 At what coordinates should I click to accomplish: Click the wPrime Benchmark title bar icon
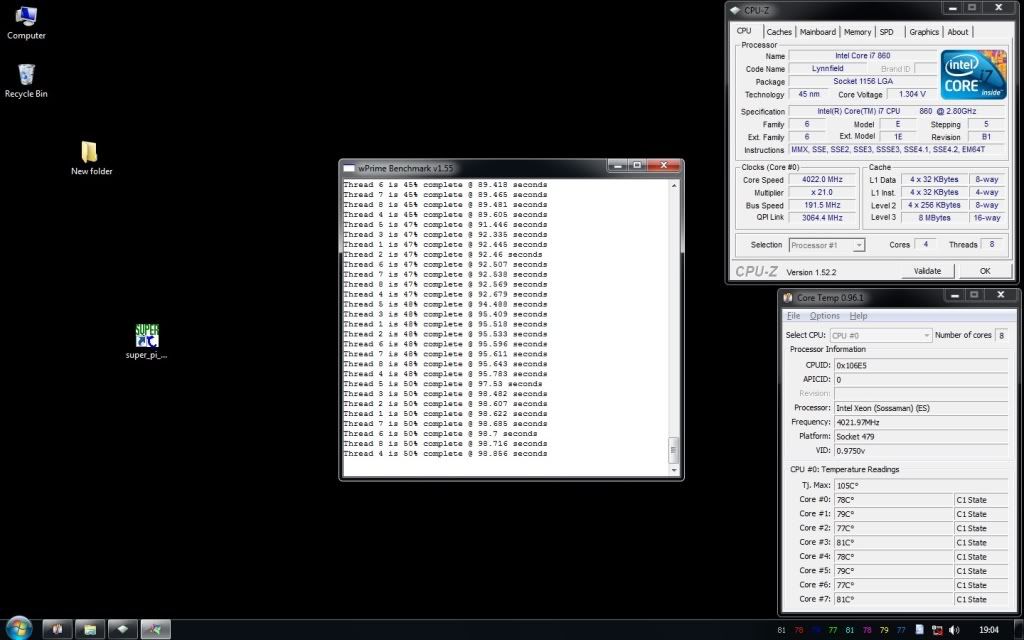[349, 168]
